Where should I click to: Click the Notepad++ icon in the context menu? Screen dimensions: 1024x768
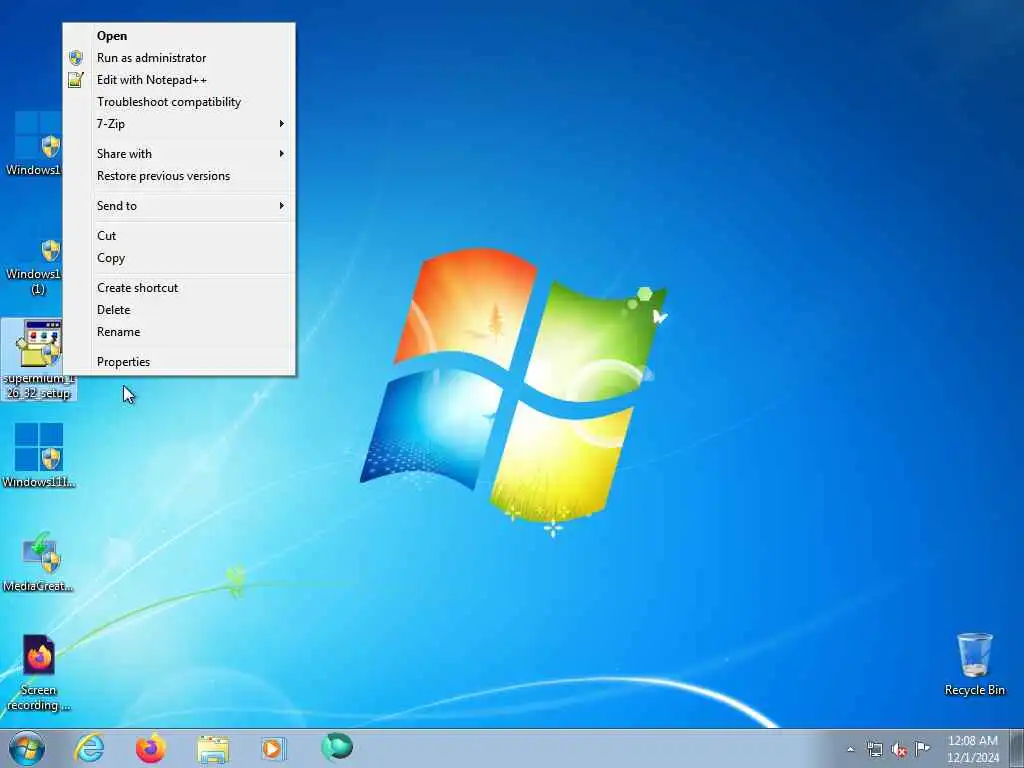(x=76, y=80)
